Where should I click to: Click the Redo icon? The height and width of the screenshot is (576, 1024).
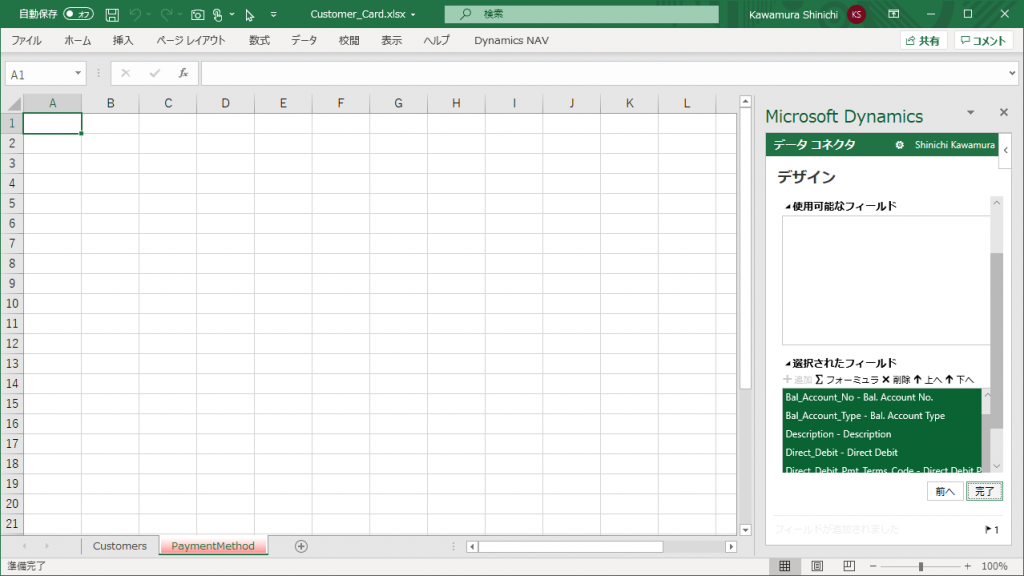click(167, 14)
